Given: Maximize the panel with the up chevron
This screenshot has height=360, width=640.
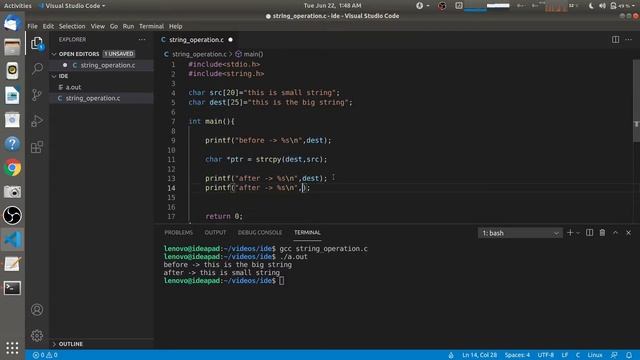Looking at the screenshot, I should [616, 233].
